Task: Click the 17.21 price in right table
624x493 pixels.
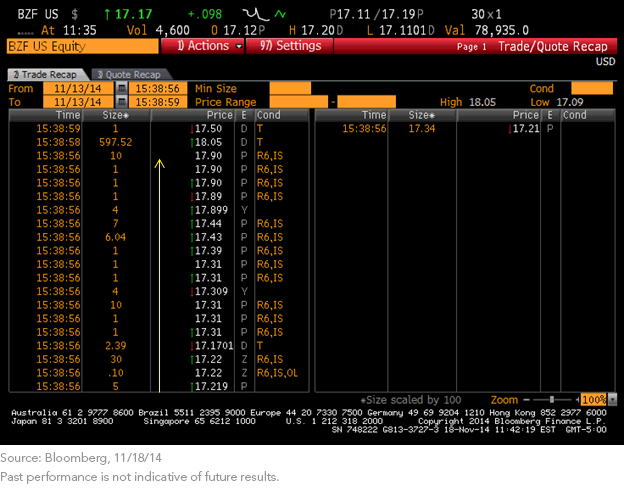Action: (526, 129)
